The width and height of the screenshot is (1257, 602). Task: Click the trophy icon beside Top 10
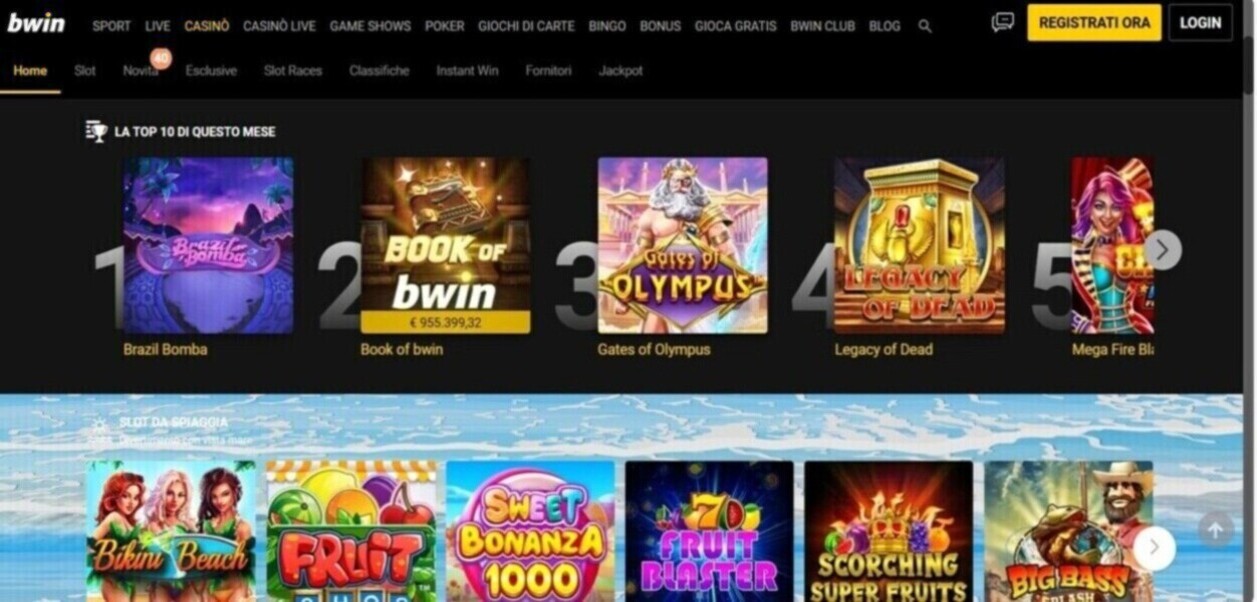pos(96,131)
